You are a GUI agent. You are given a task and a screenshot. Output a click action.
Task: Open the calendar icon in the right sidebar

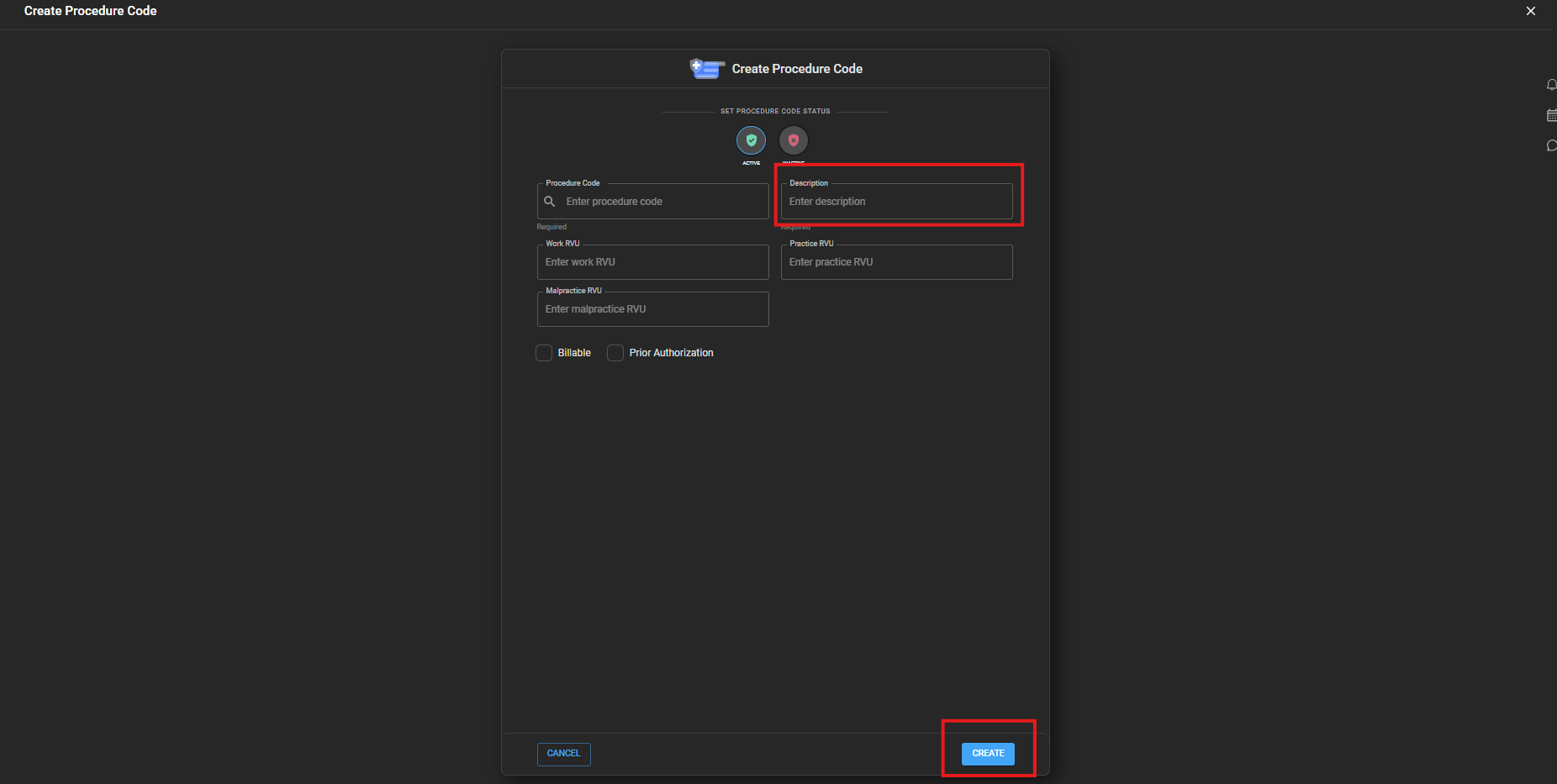(x=1551, y=115)
